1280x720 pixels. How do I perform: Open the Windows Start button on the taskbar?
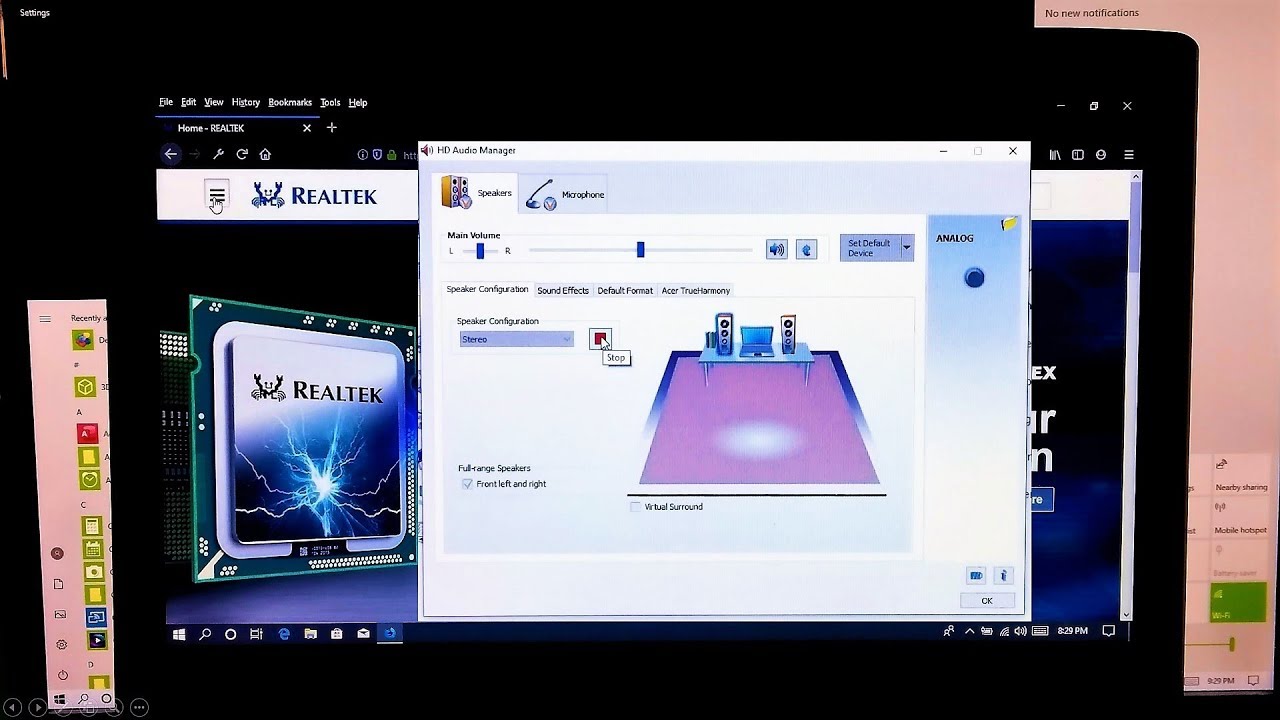click(180, 634)
